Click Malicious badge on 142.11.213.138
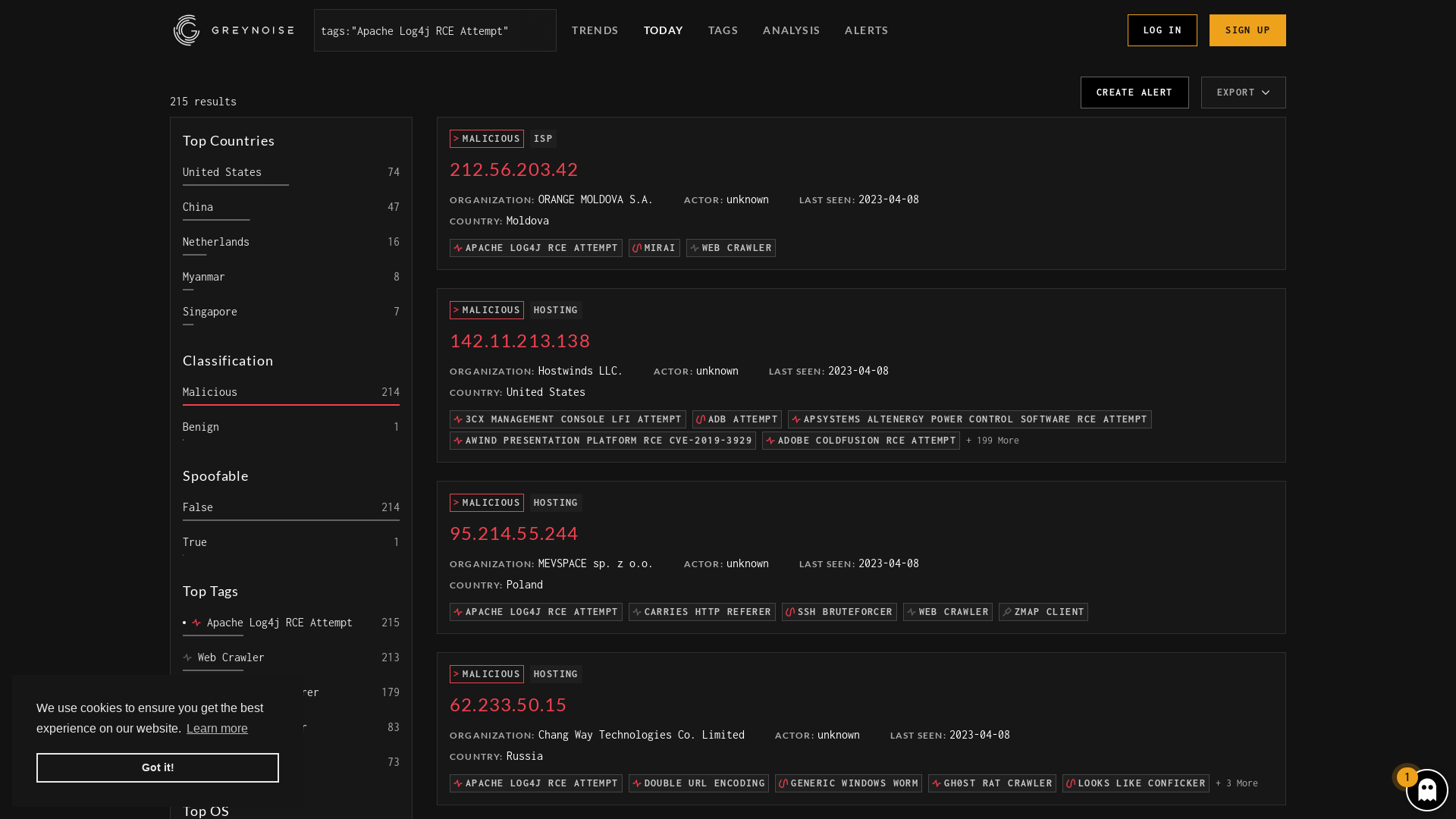This screenshot has width=1456, height=819. tap(487, 310)
